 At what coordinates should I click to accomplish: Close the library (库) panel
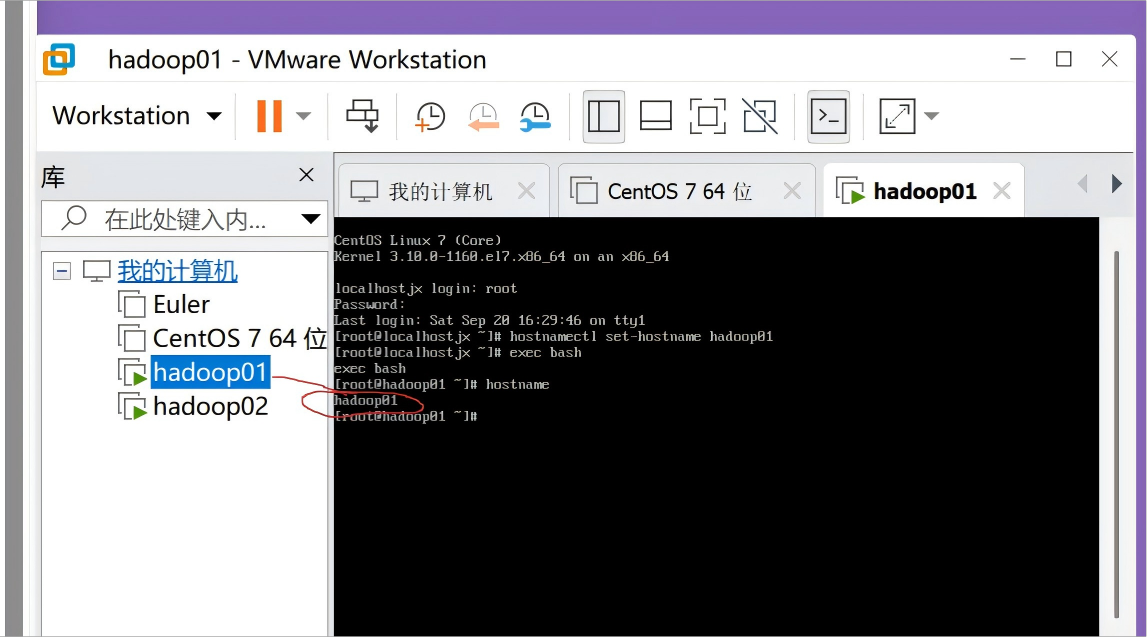click(x=306, y=174)
